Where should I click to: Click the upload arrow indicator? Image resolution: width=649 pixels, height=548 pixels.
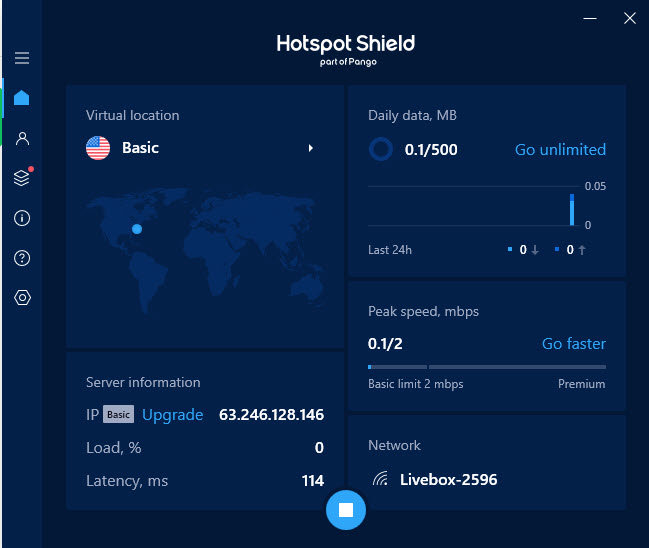pos(582,250)
